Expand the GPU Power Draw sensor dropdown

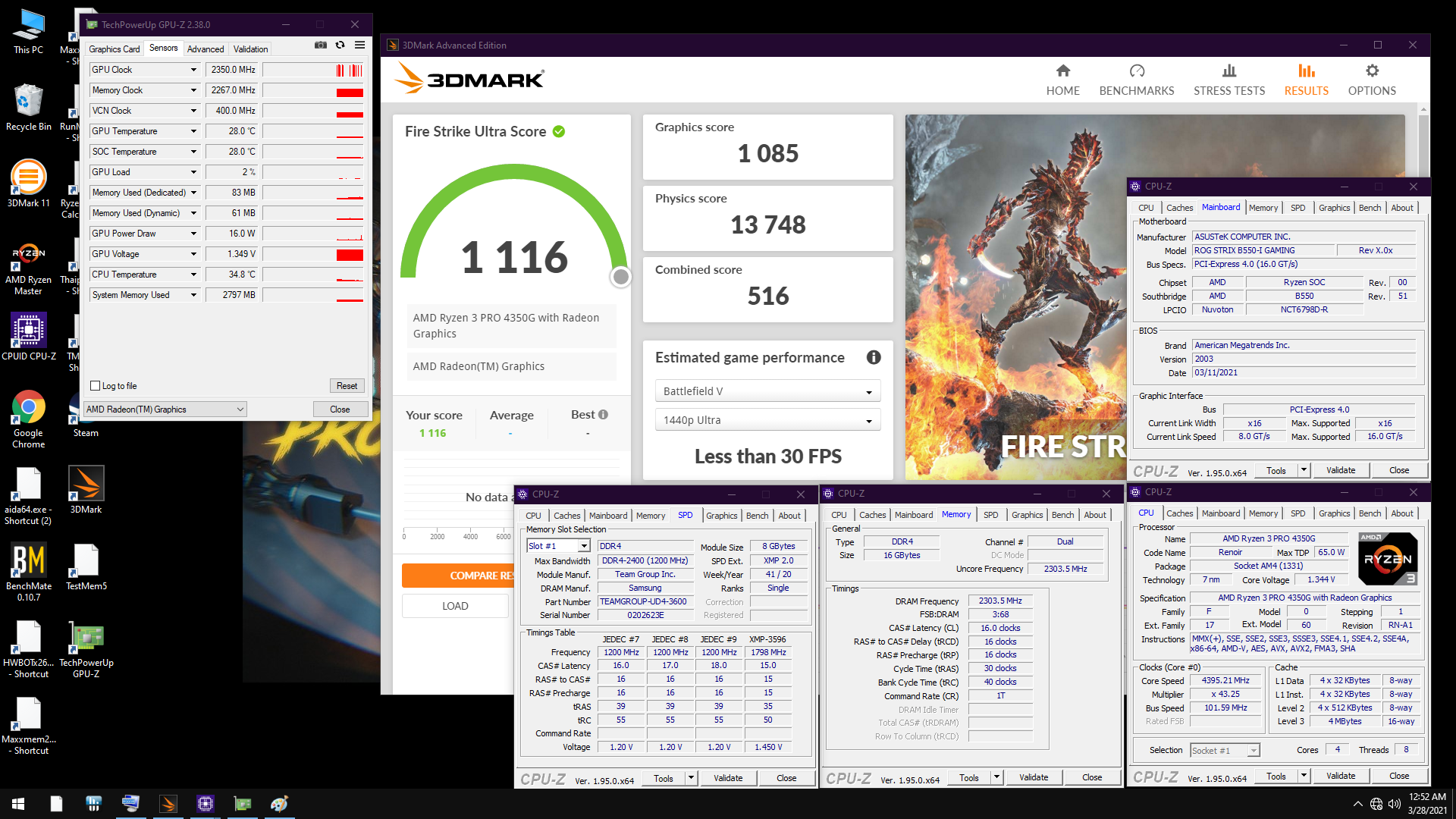pyautogui.click(x=193, y=234)
